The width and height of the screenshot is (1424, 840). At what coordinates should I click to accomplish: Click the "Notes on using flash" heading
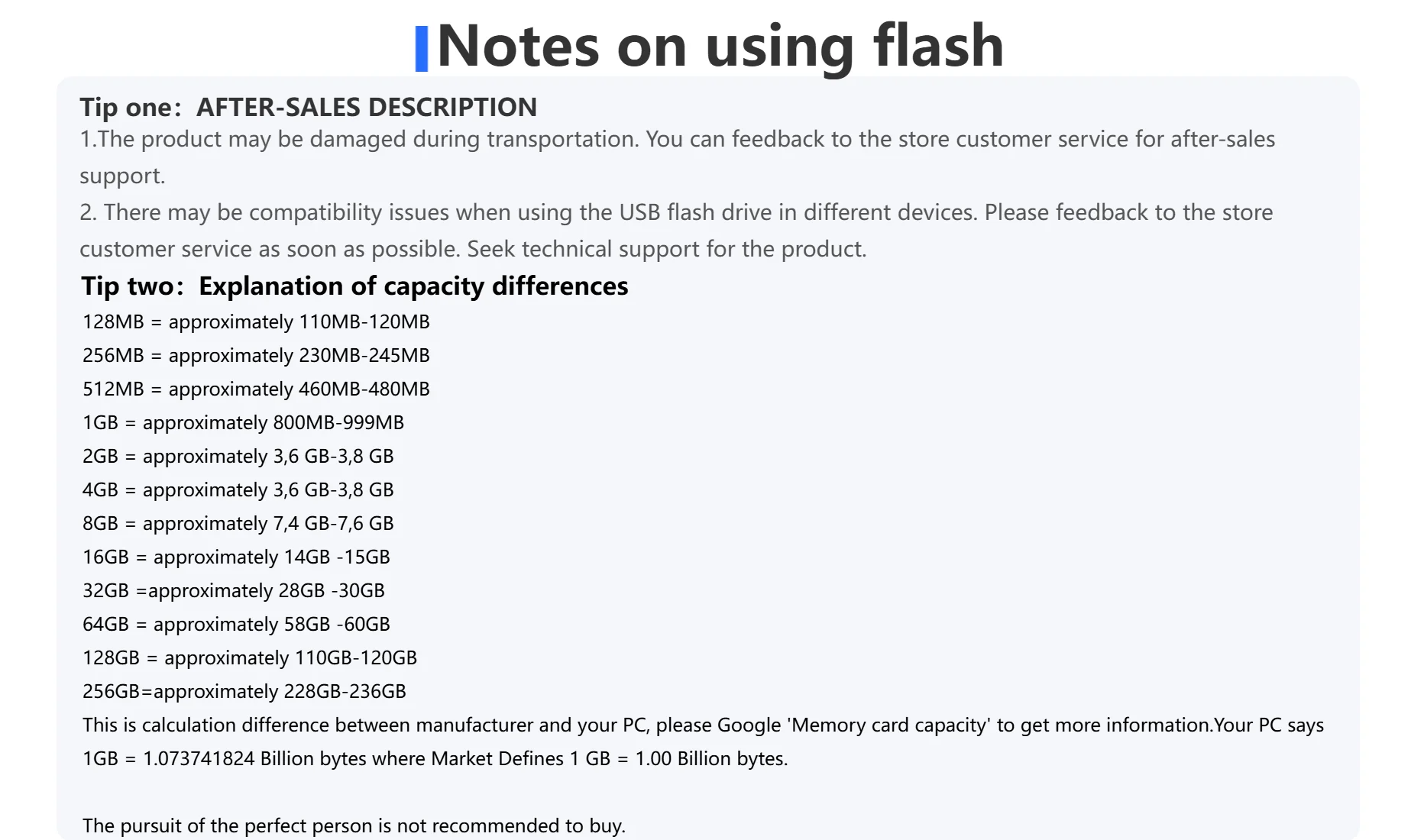coord(720,46)
